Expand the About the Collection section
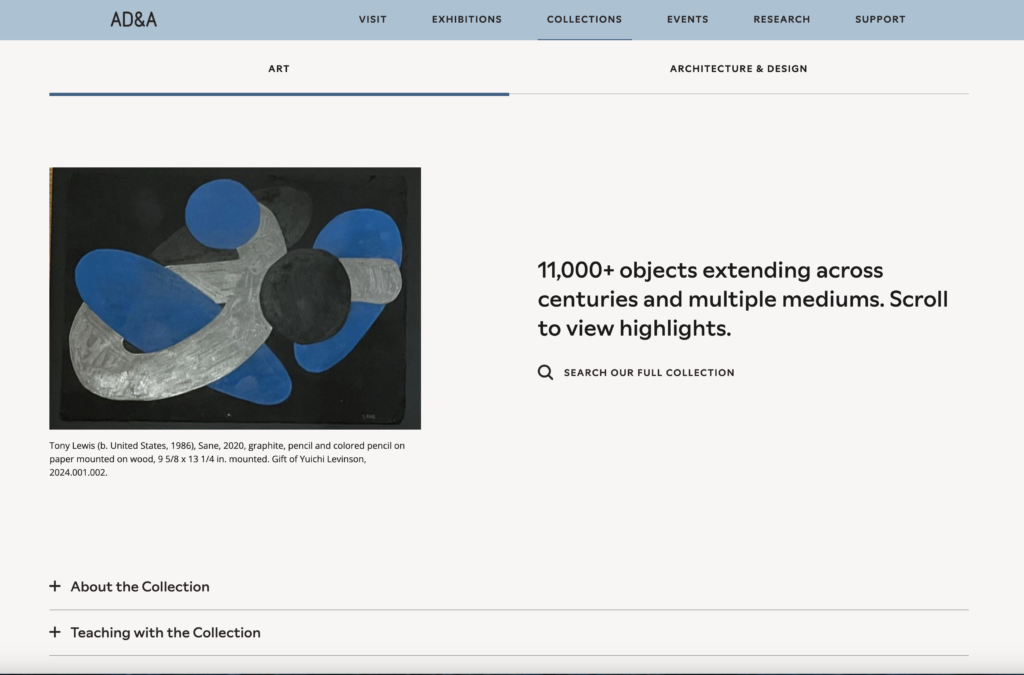 (140, 587)
